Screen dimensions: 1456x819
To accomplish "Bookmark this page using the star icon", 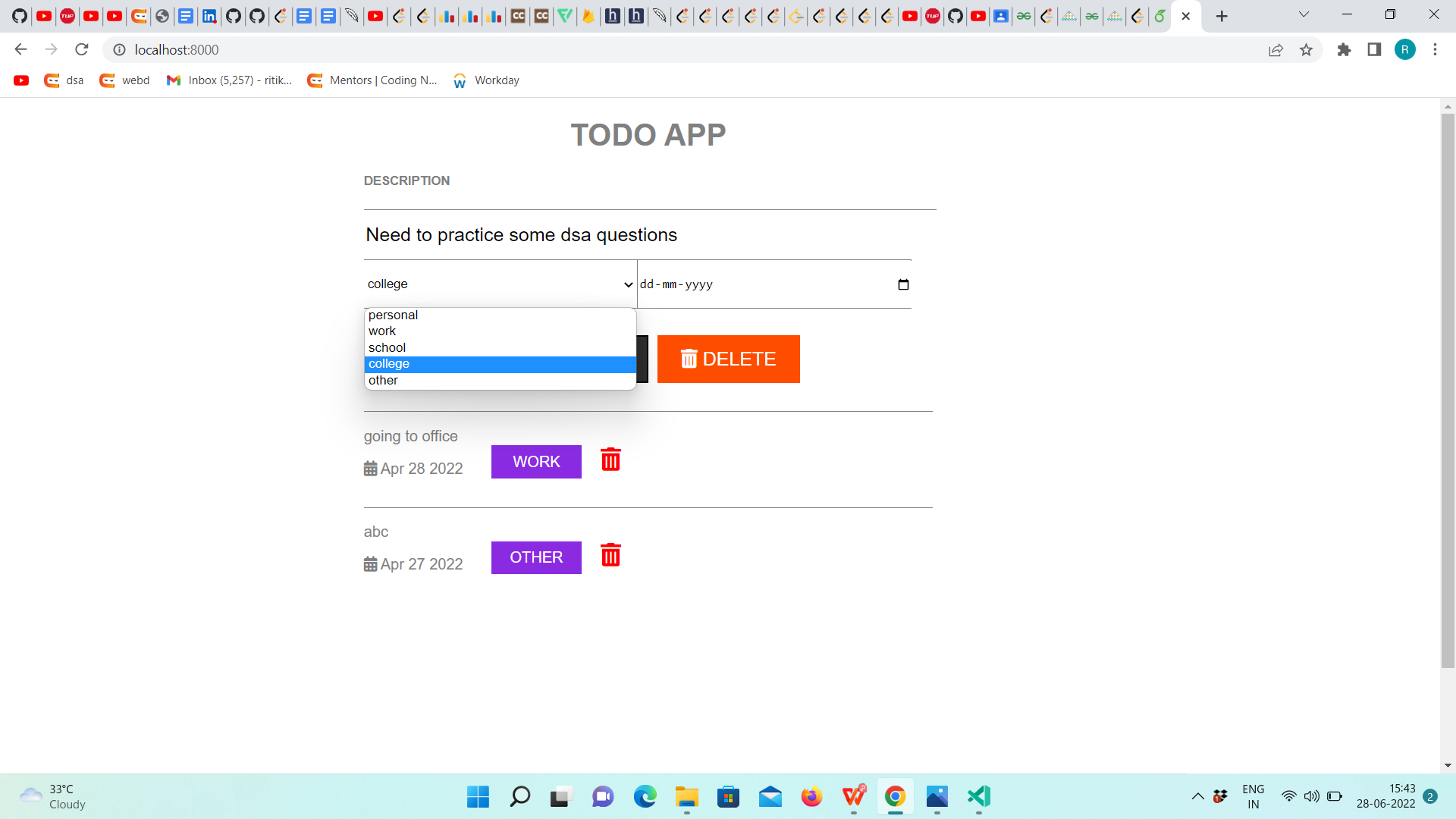I will coord(1306,50).
